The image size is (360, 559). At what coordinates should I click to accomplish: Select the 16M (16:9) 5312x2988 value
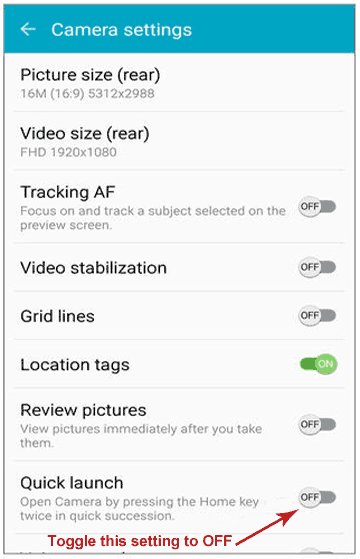coord(87,94)
